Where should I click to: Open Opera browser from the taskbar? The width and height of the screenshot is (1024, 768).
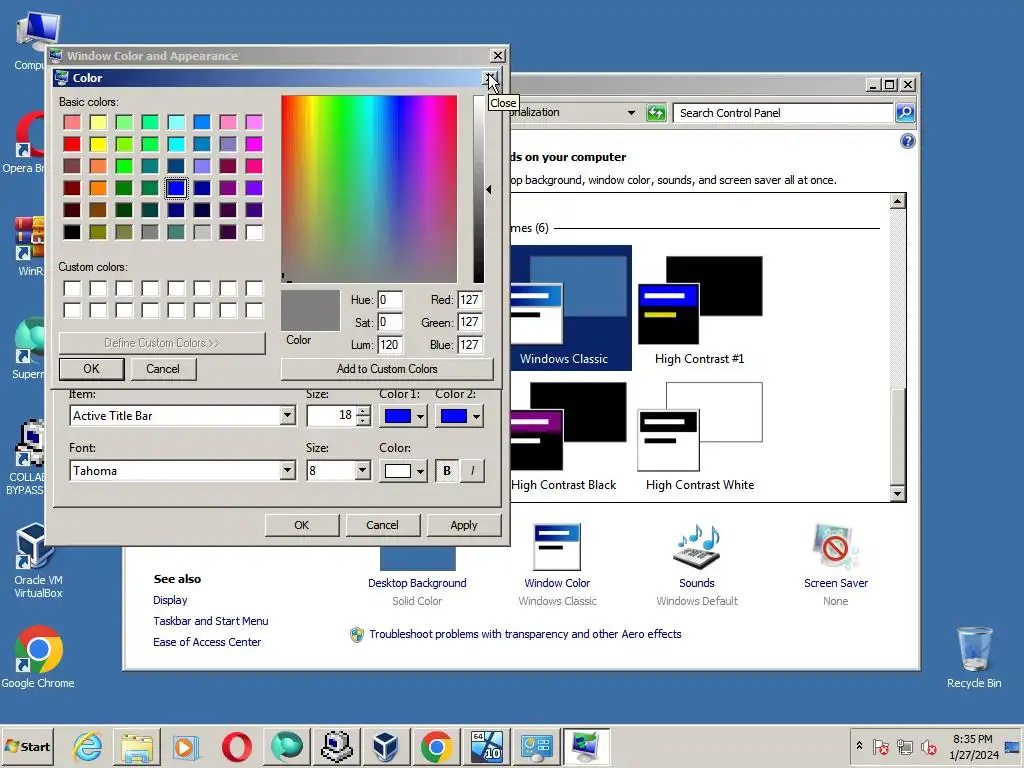[x=236, y=746]
